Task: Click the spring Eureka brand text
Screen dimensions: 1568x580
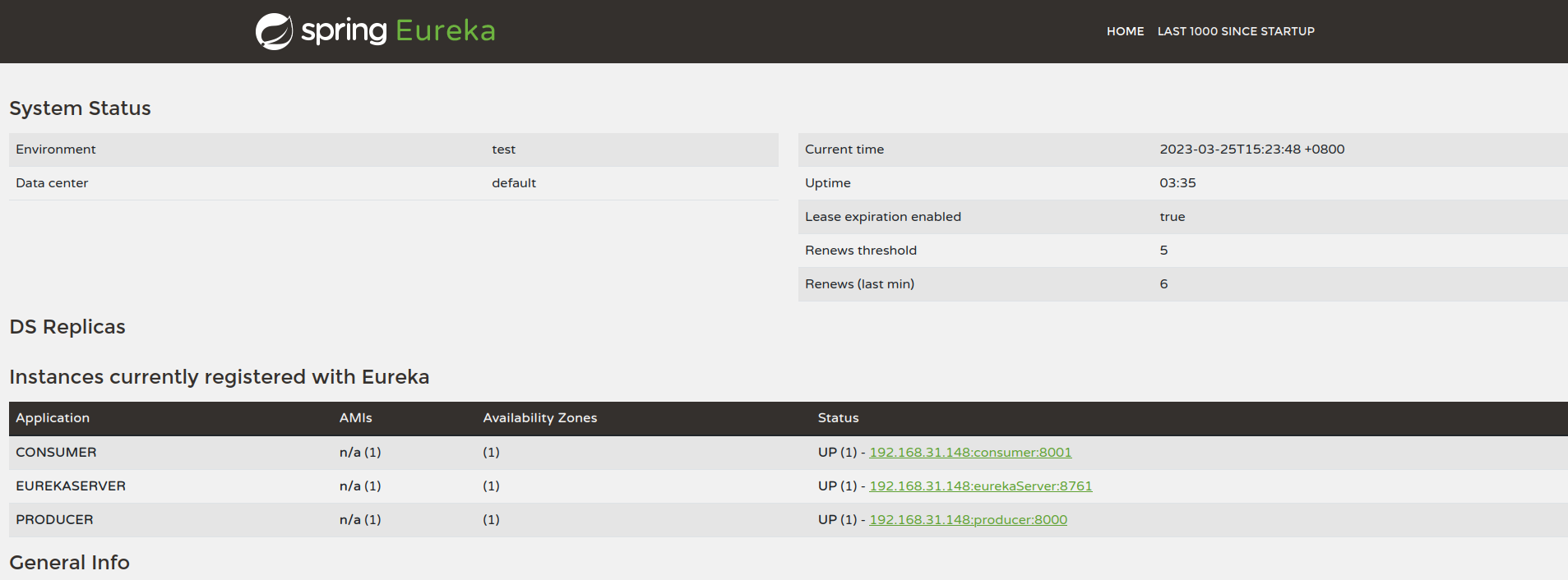Action: click(x=398, y=31)
